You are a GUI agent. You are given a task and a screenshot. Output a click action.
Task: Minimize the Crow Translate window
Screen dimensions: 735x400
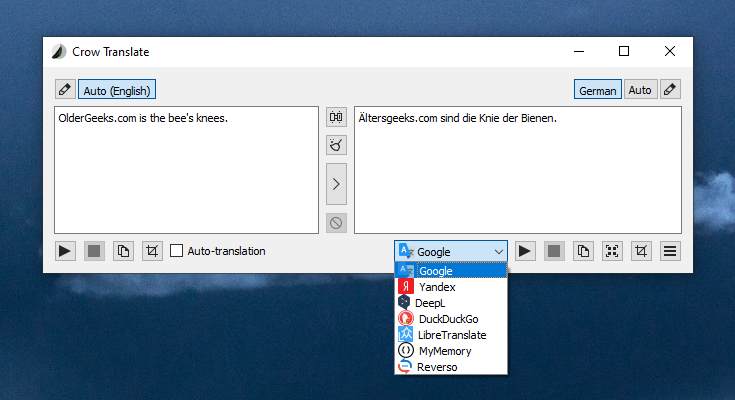coord(579,51)
